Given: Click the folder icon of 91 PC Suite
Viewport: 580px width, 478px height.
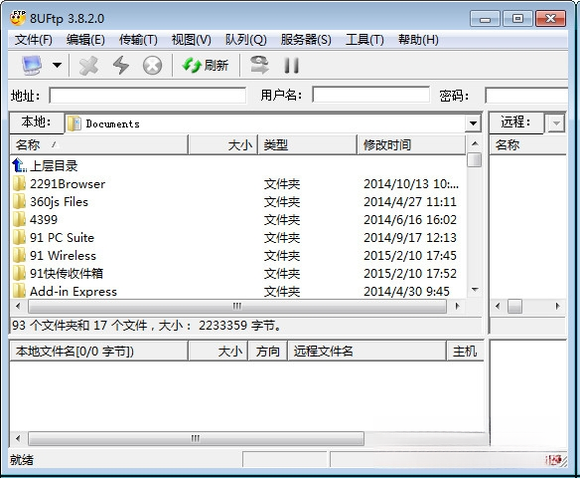Looking at the screenshot, I should pyautogui.click(x=19, y=238).
